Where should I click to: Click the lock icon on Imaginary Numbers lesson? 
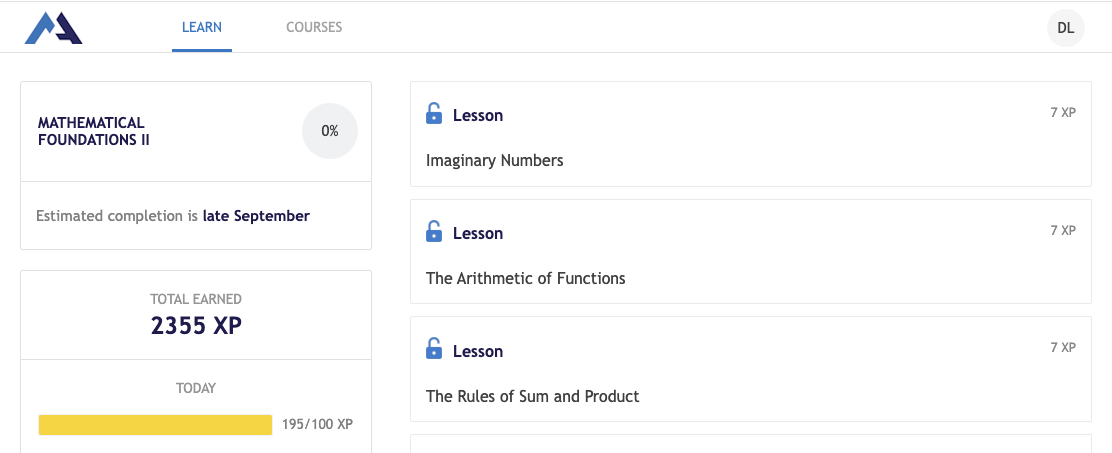tap(434, 114)
